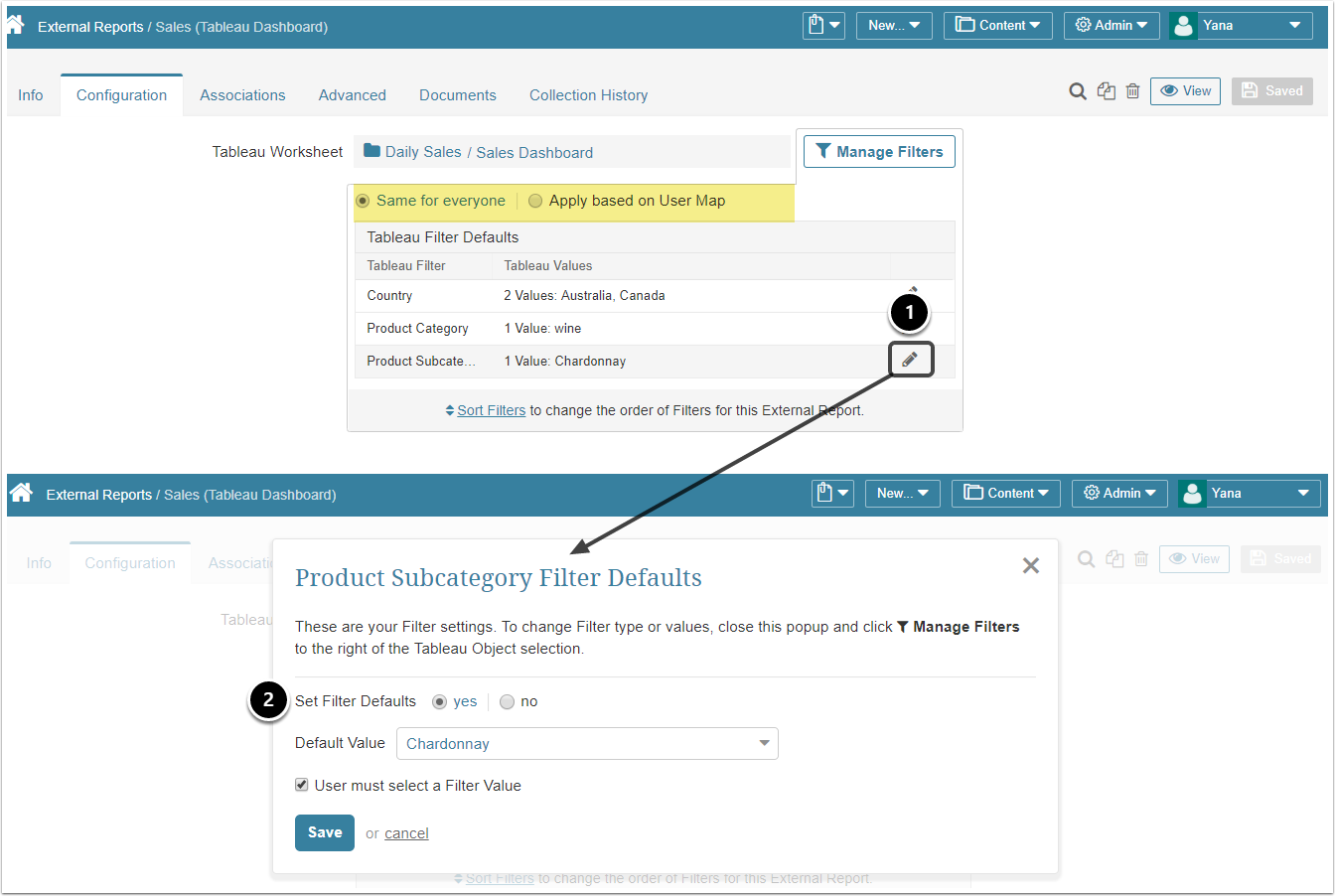Select the Country filter row
Image resolution: width=1335 pixels, height=896 pixels.
[655, 296]
